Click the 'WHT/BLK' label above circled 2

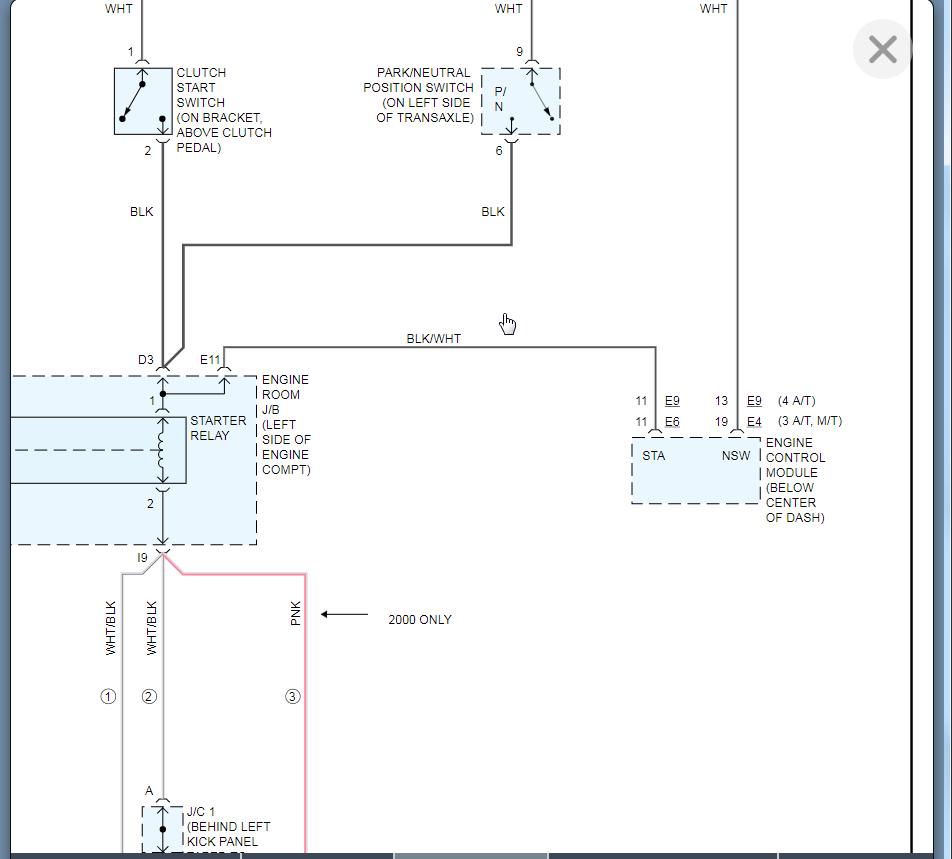[151, 628]
